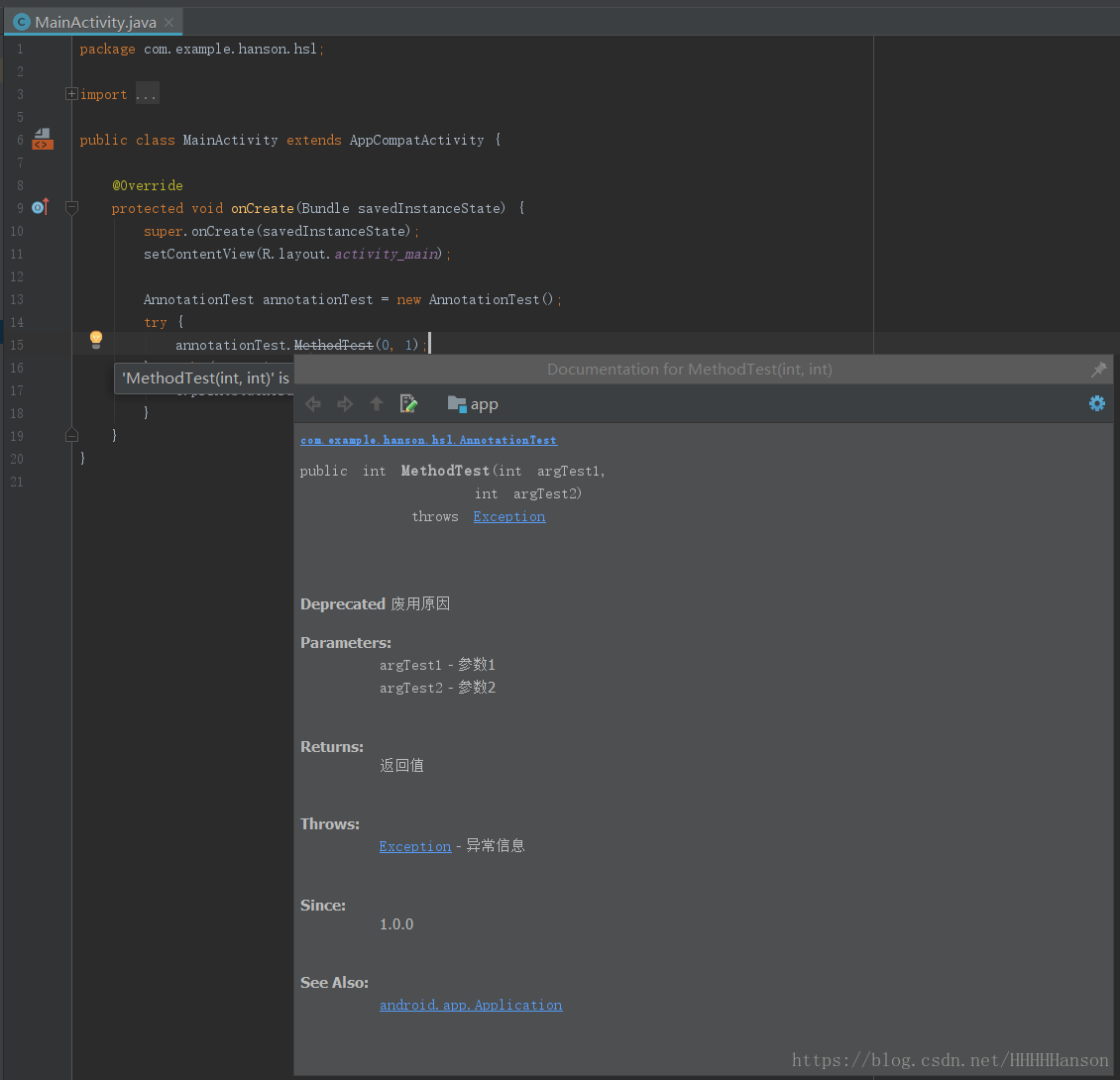Expand the folded import block

[71, 93]
